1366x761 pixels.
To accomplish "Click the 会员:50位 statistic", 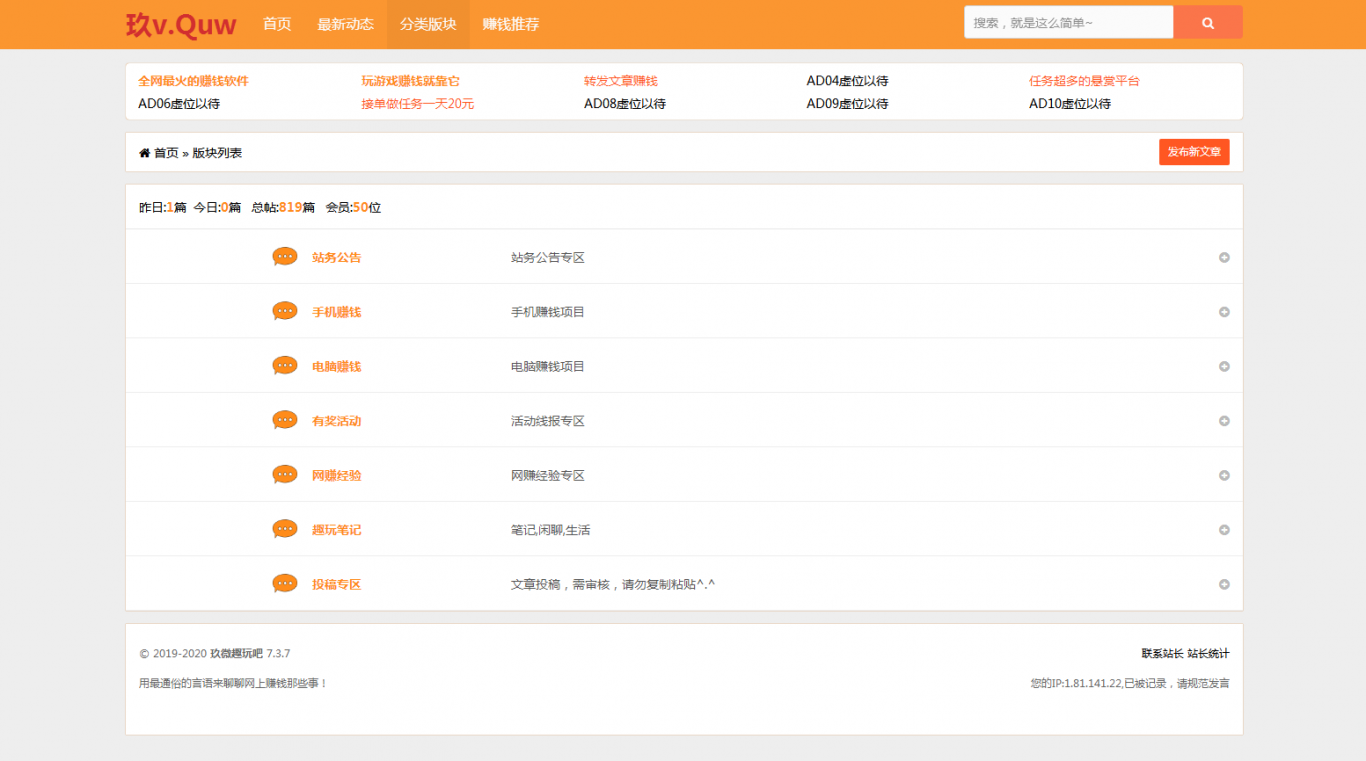I will [x=353, y=208].
